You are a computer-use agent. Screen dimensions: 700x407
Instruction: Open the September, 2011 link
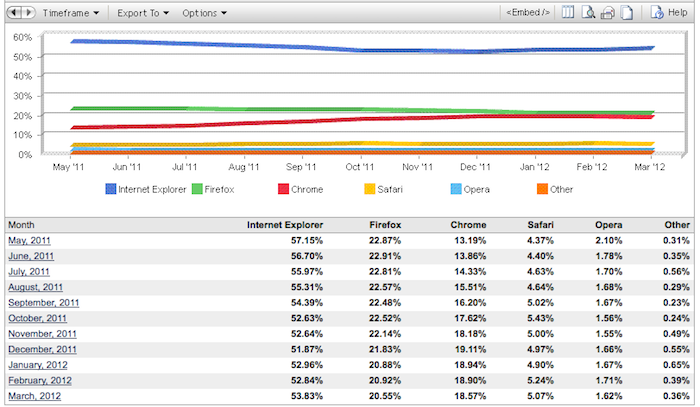43,303
